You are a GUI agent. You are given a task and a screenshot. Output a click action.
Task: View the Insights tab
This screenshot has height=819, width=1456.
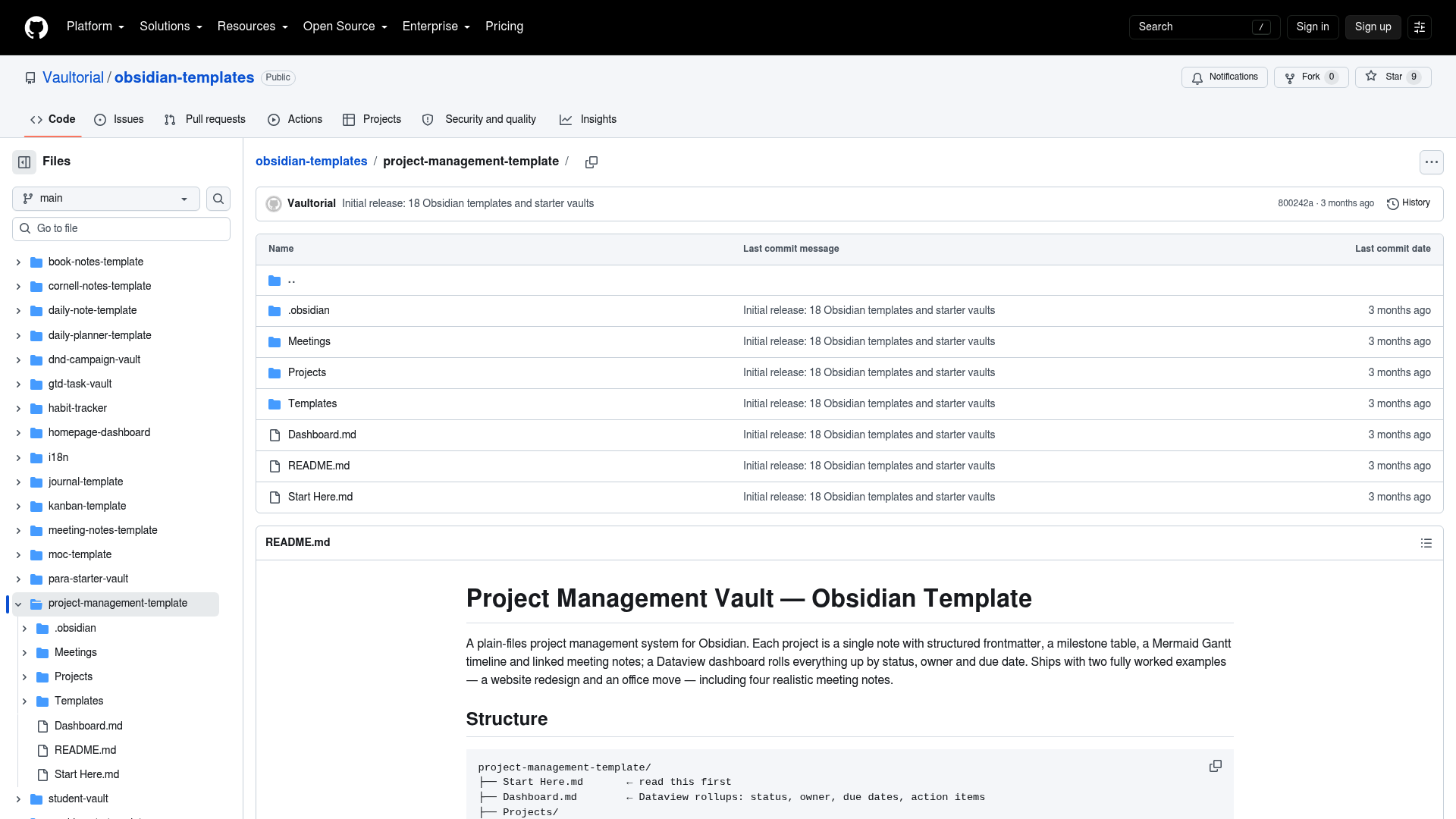588,120
